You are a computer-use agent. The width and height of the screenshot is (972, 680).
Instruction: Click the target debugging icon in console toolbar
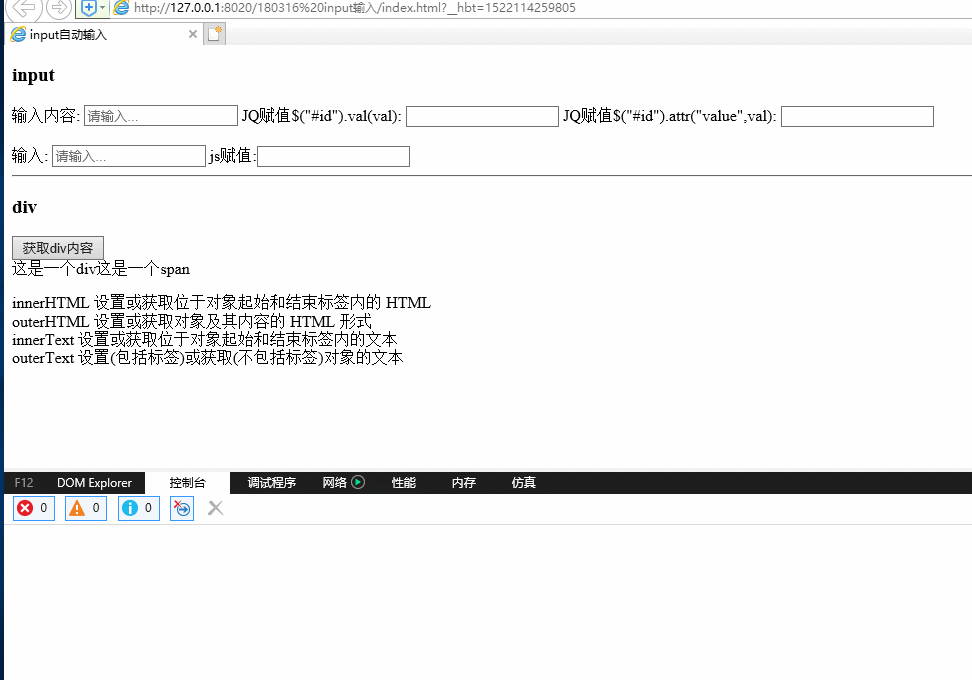pos(181,508)
